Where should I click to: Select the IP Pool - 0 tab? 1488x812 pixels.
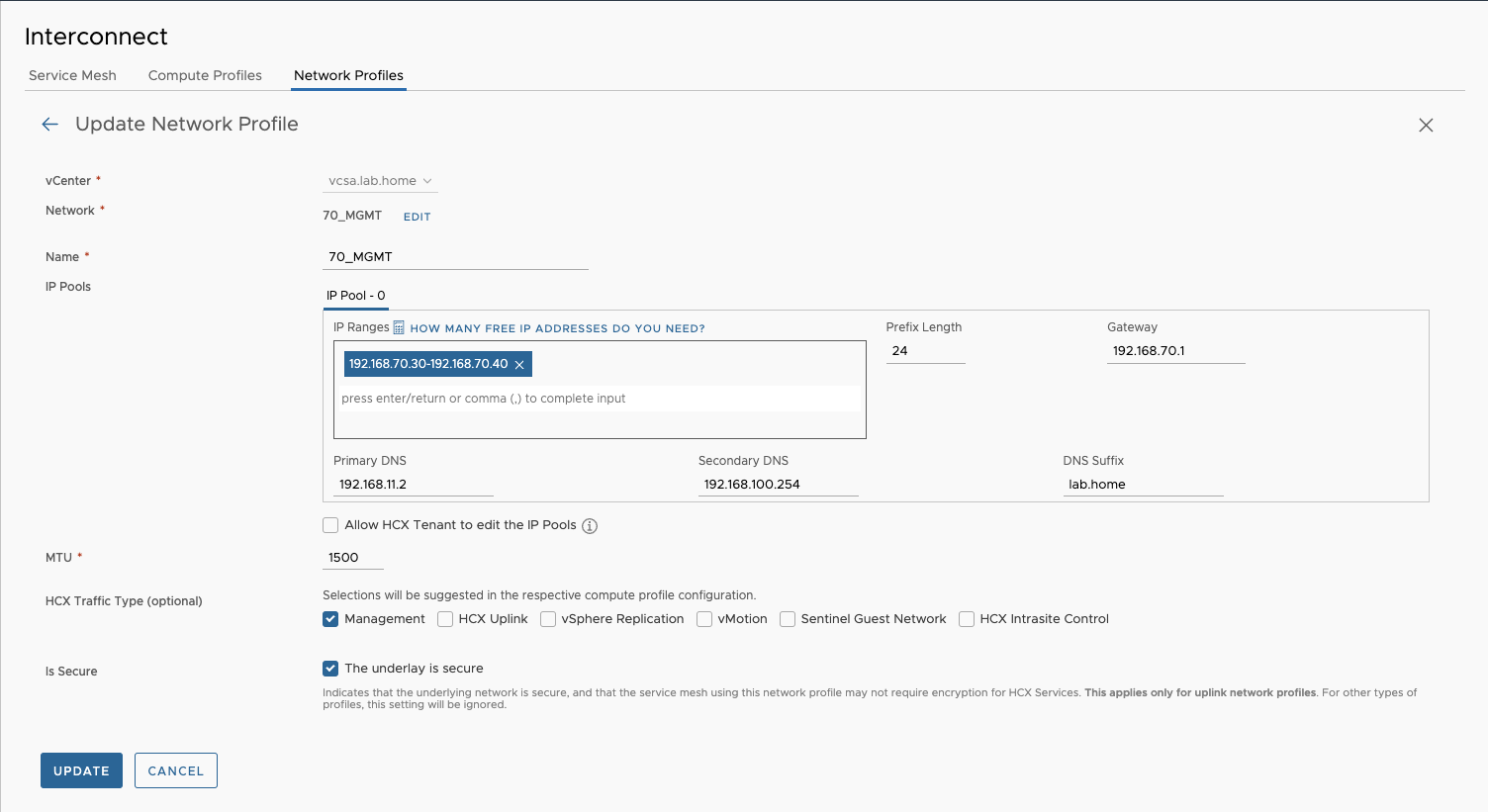[356, 295]
